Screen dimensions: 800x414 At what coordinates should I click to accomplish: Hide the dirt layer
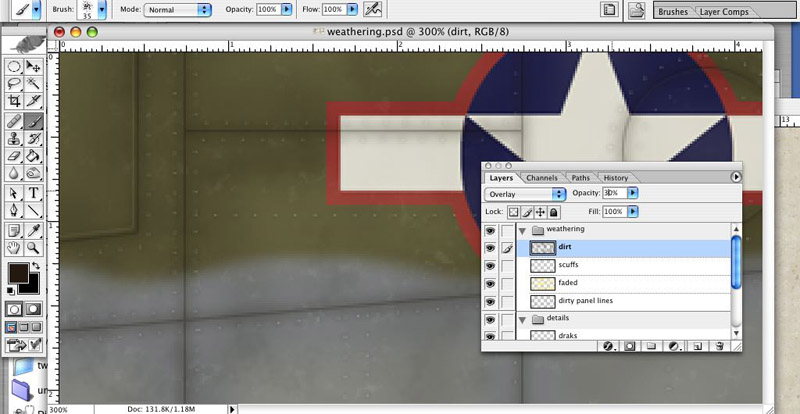pos(490,248)
